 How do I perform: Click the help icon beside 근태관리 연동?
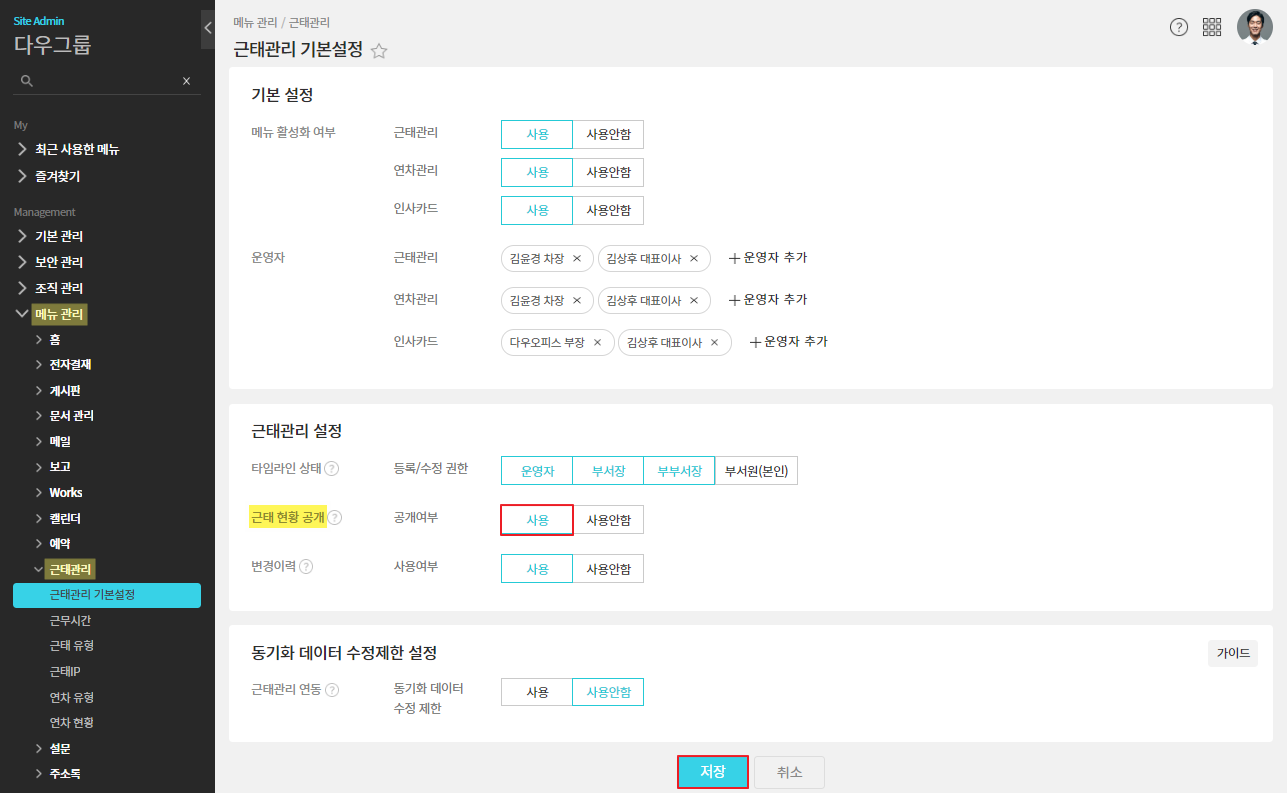pyautogui.click(x=332, y=690)
